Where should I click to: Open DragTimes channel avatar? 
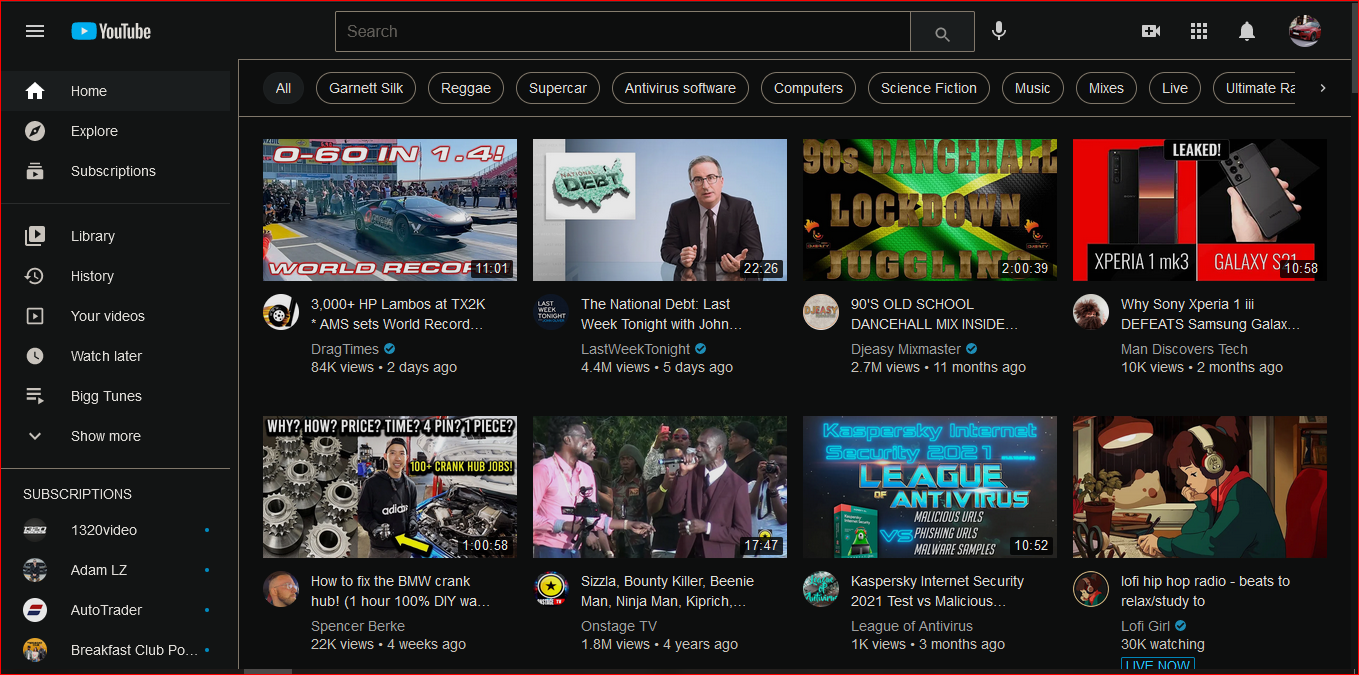point(281,312)
